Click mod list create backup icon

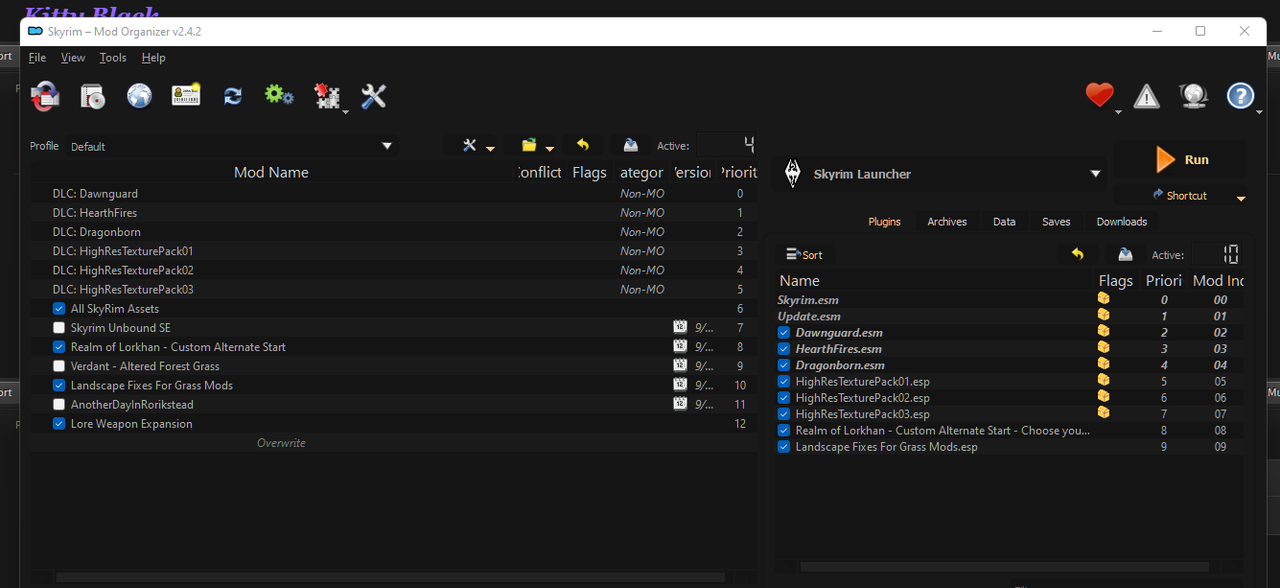coord(630,146)
